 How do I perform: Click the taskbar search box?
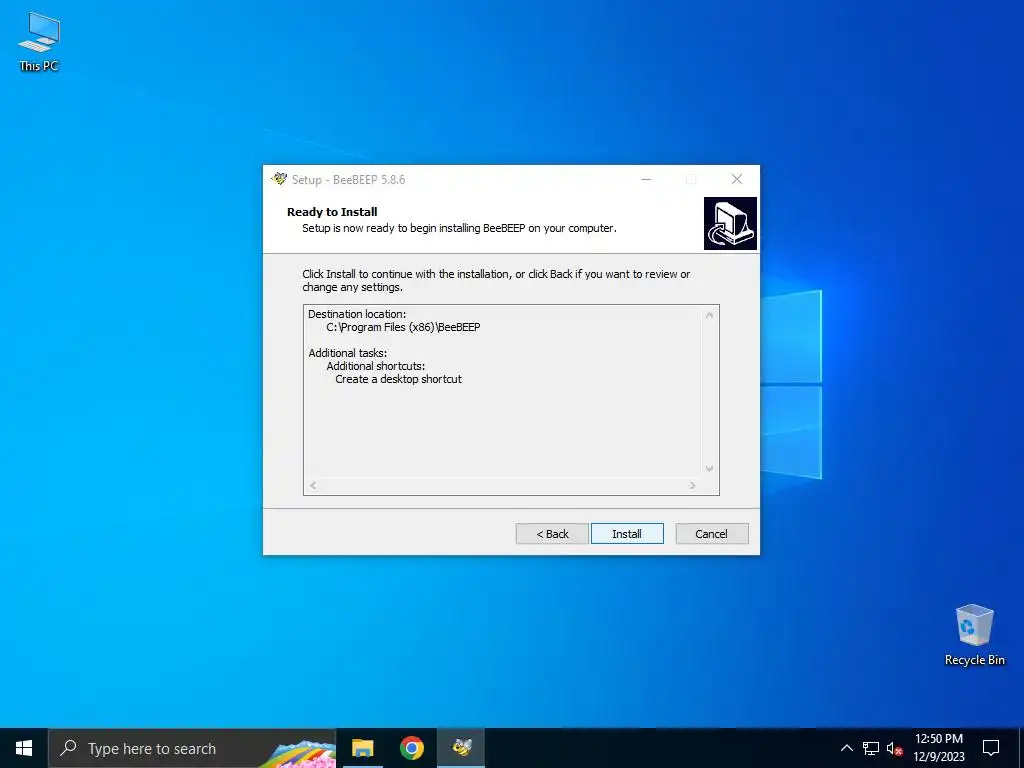tap(193, 748)
